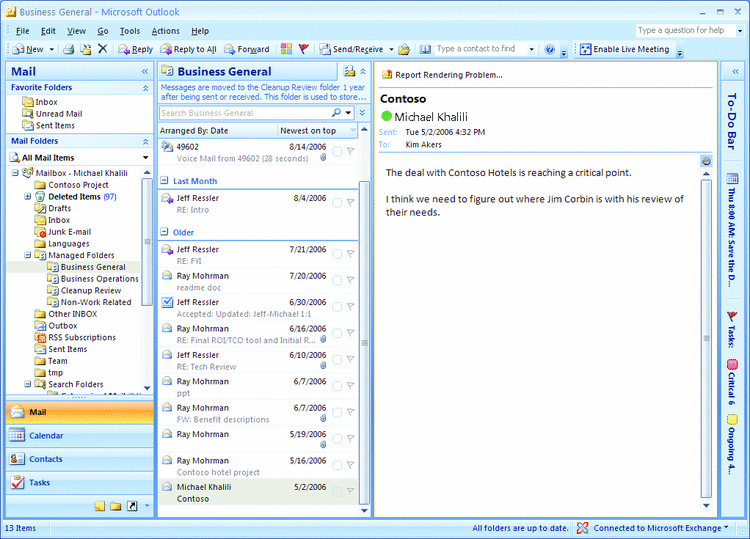Click the Help question mark icon

point(550,49)
